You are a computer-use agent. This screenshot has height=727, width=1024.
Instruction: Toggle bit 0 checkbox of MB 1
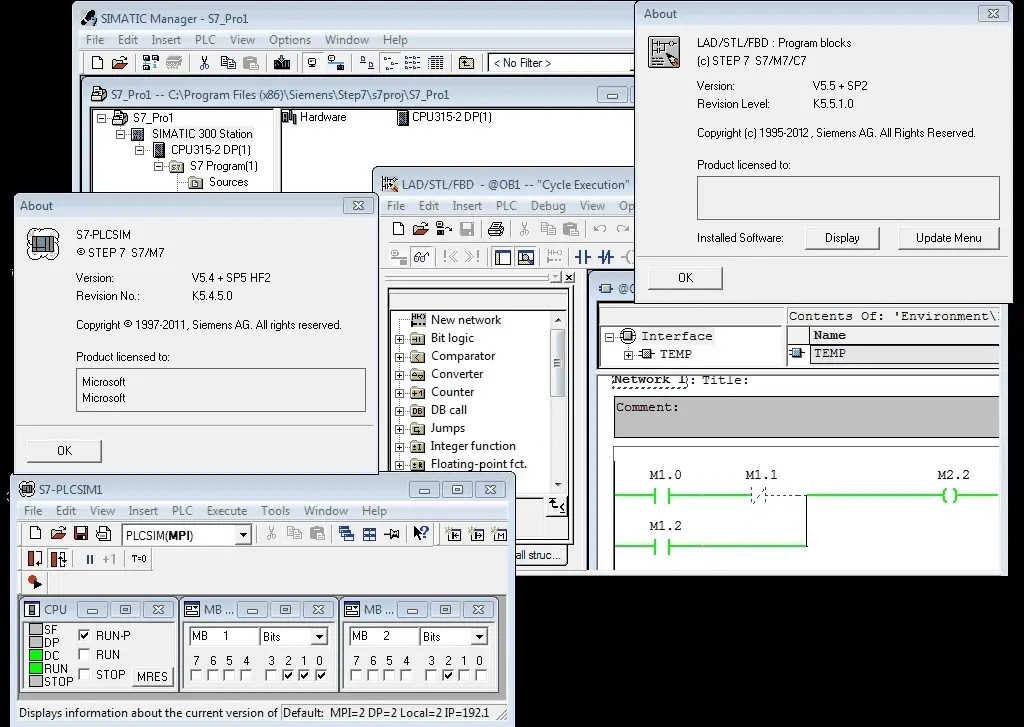(x=320, y=675)
